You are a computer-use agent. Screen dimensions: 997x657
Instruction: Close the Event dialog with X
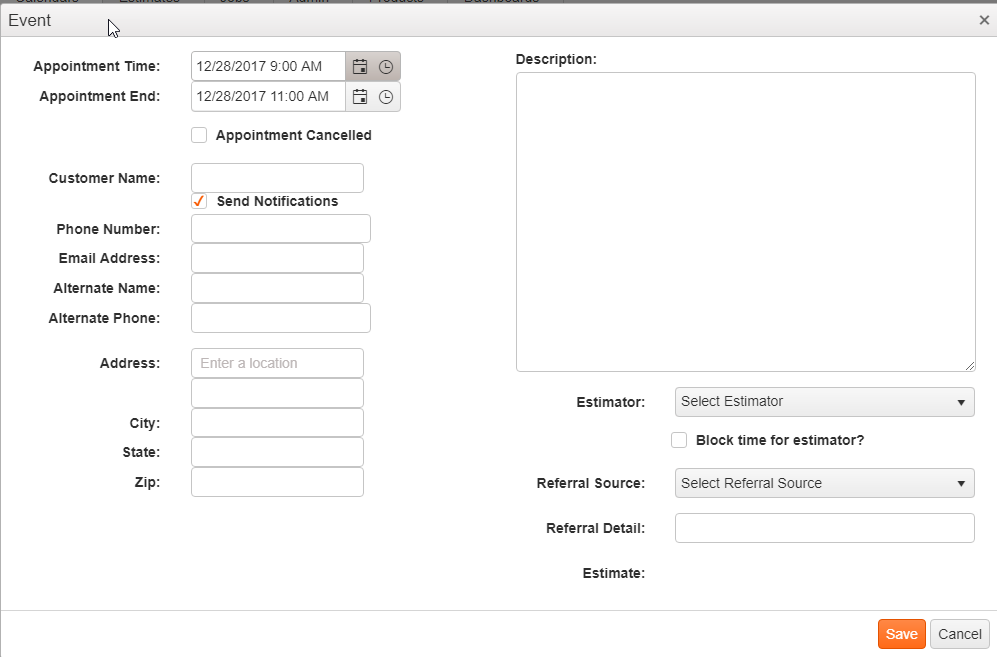pos(984,20)
